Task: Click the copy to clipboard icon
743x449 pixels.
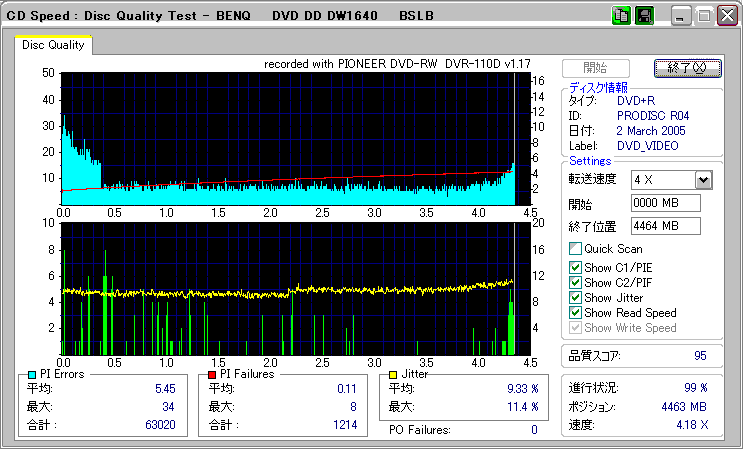Action: [621, 15]
